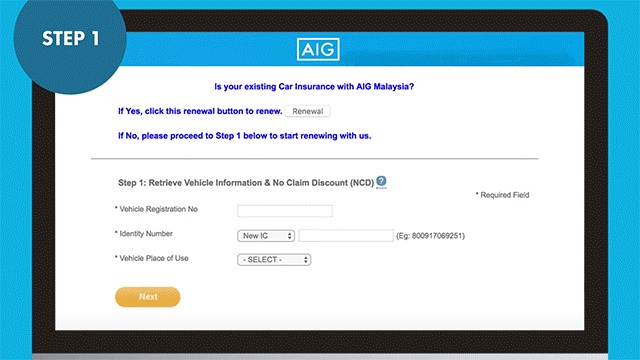Click the 'If No, please proceed' instruction text
This screenshot has width=640, height=360.
pyautogui.click(x=245, y=136)
